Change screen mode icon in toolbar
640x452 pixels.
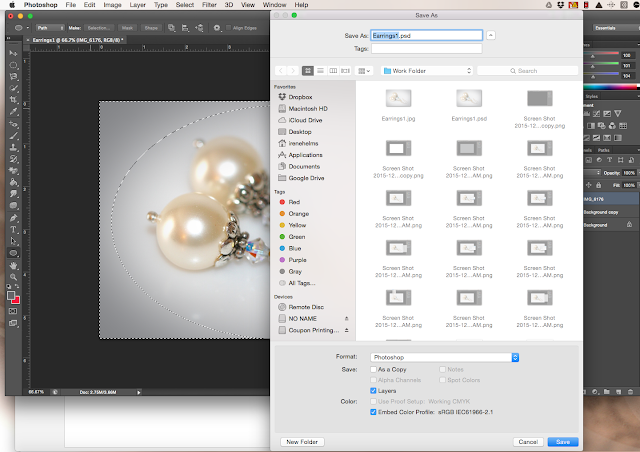pos(13,323)
